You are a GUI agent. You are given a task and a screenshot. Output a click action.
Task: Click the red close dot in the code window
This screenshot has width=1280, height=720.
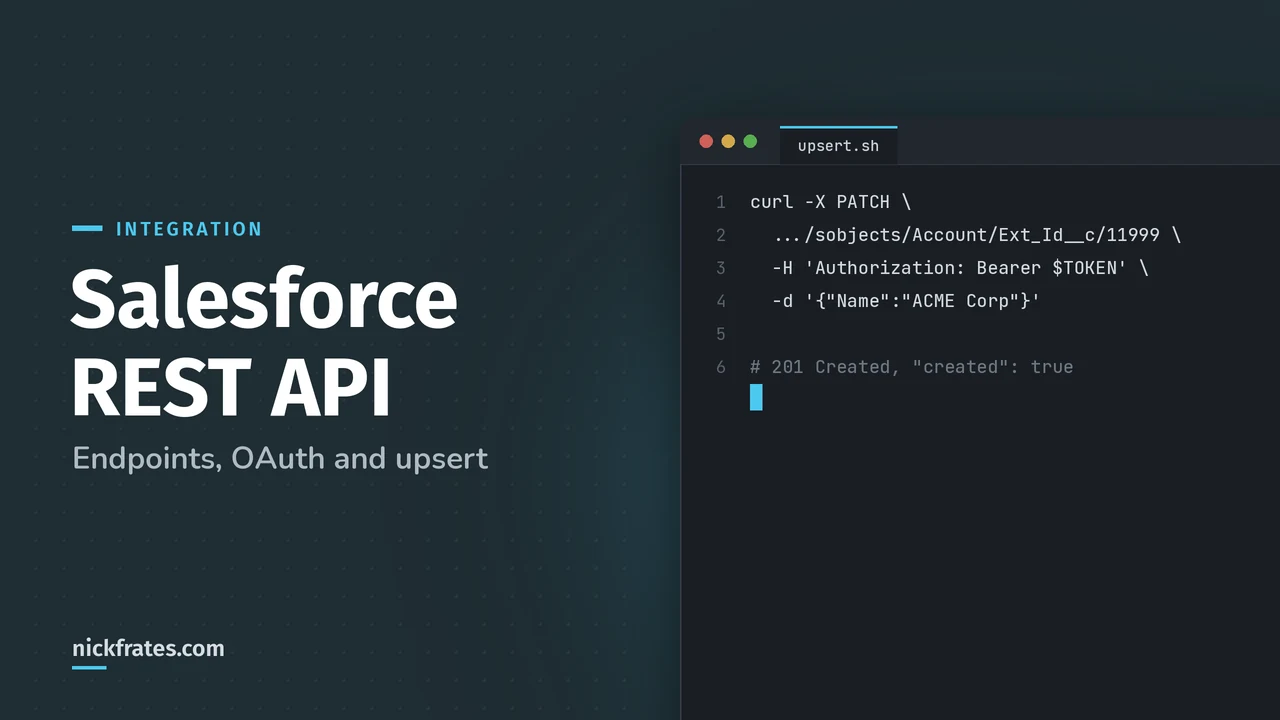(706, 142)
